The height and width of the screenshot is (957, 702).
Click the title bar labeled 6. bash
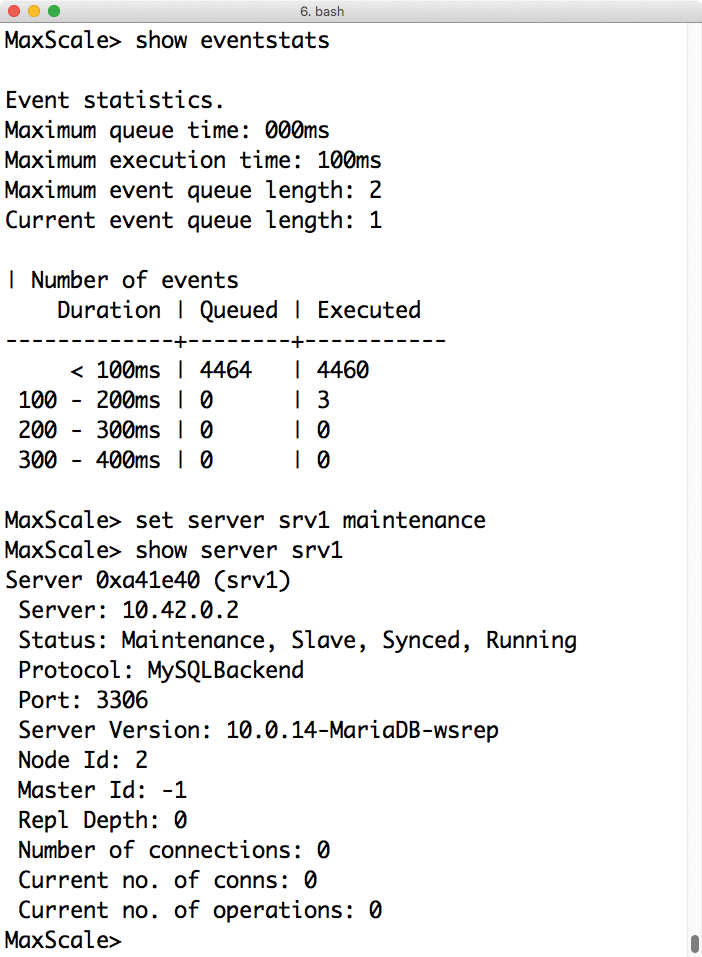(322, 12)
